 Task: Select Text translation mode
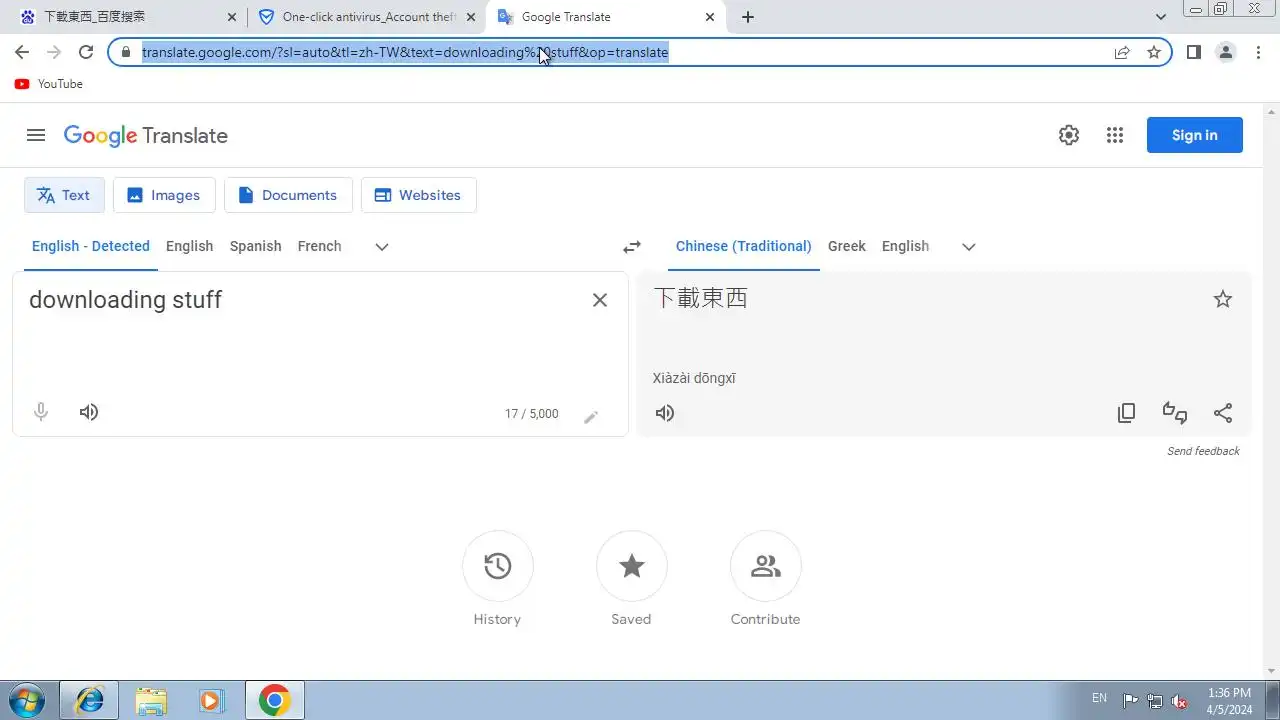coord(64,195)
